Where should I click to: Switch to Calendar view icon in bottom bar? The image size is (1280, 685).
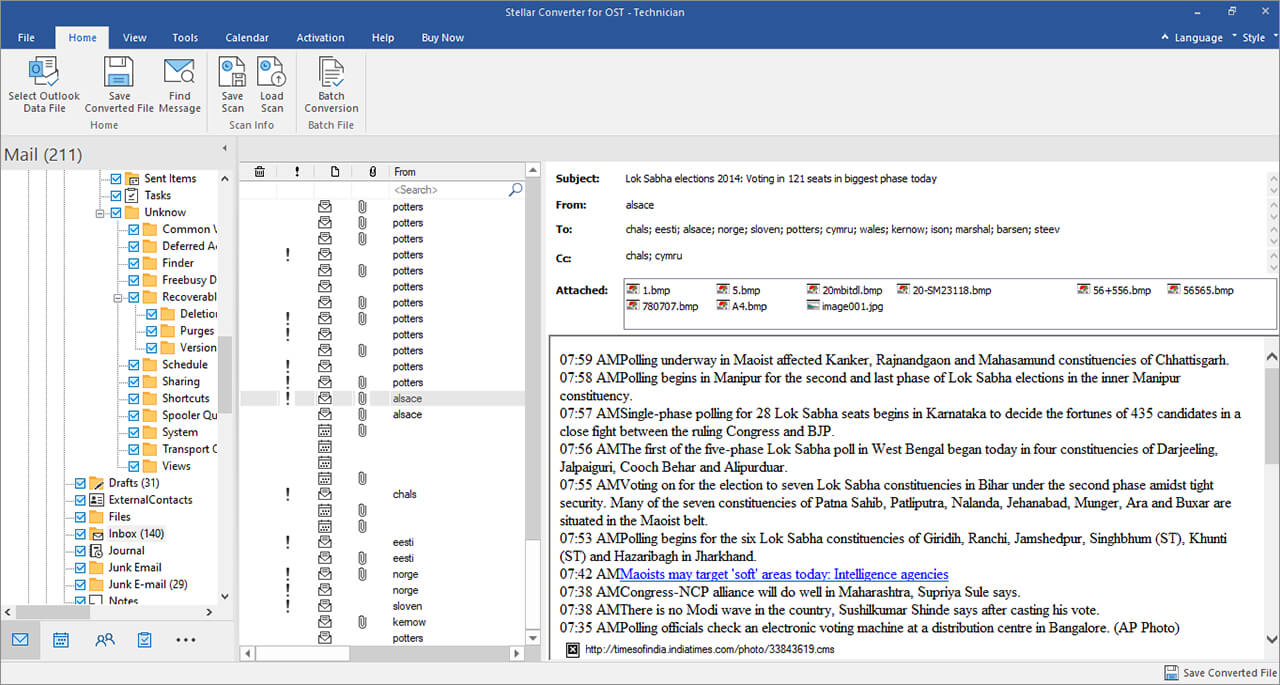point(61,640)
